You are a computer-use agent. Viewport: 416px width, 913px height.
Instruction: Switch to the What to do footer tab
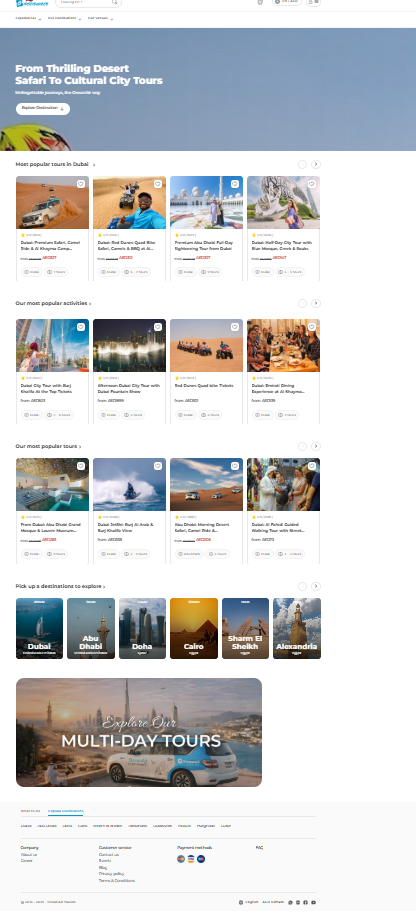tap(30, 811)
